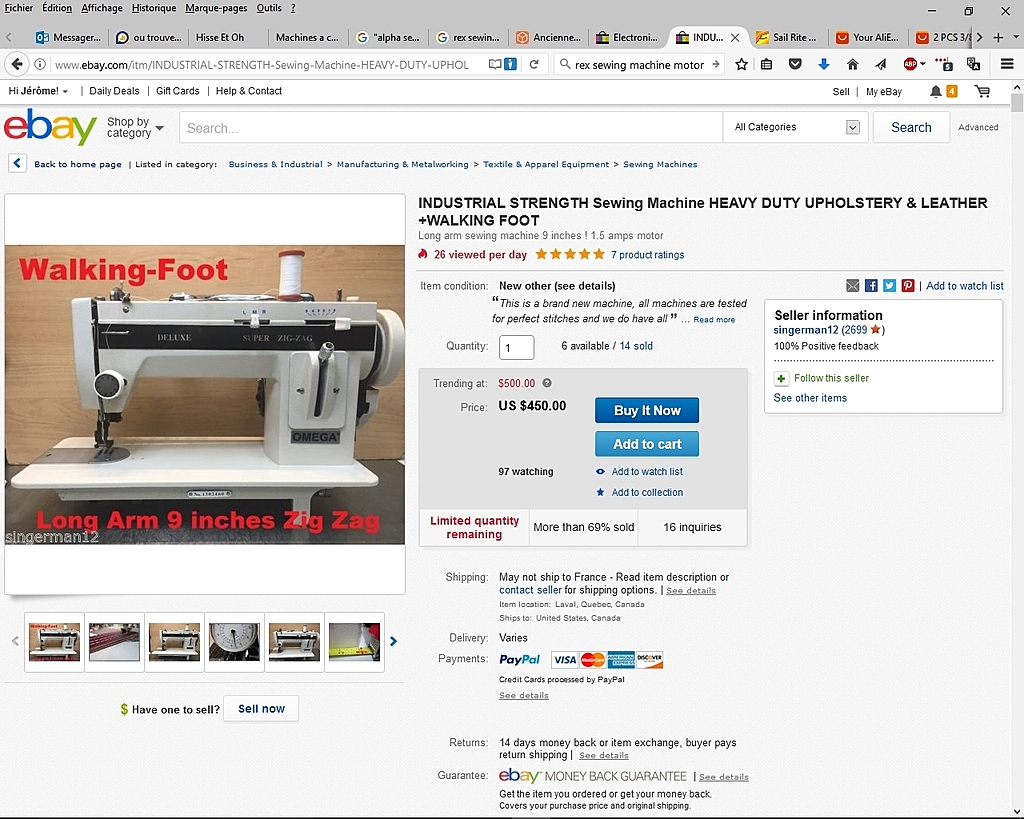Expand the Shop by category dropdown
The height and width of the screenshot is (819, 1024).
click(135, 127)
